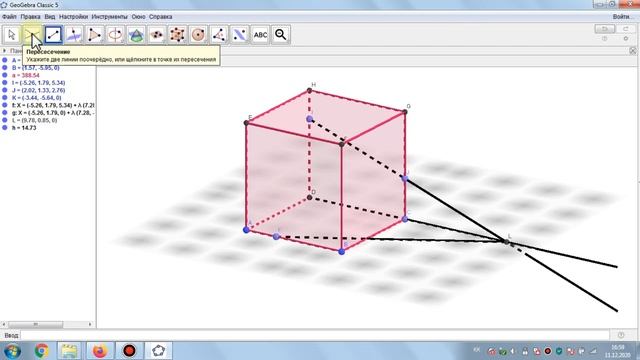Click point G on the cube
This screenshot has width=640, height=360.
[x=405, y=111]
